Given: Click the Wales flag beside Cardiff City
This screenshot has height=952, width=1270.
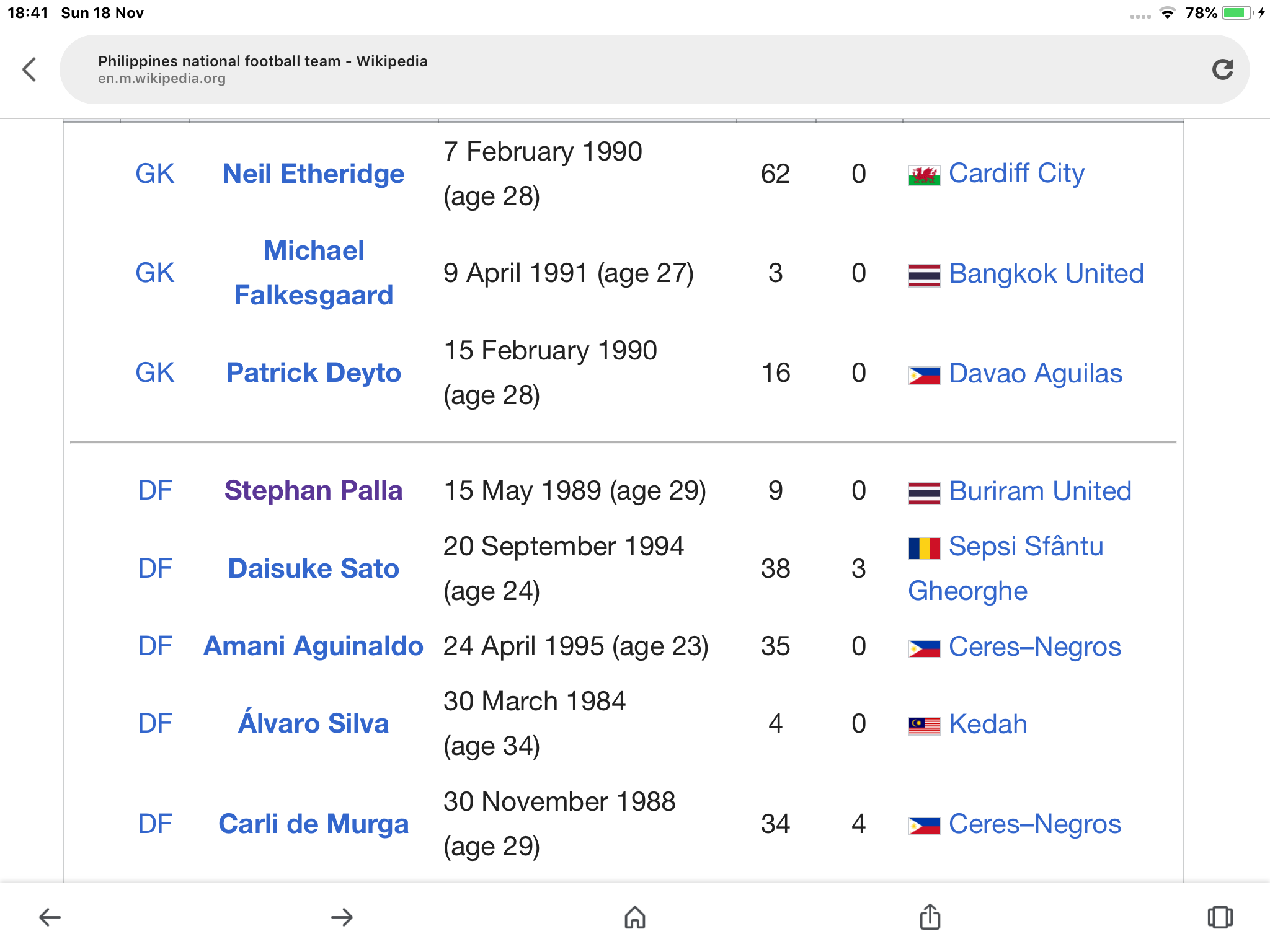Looking at the screenshot, I should 923,175.
